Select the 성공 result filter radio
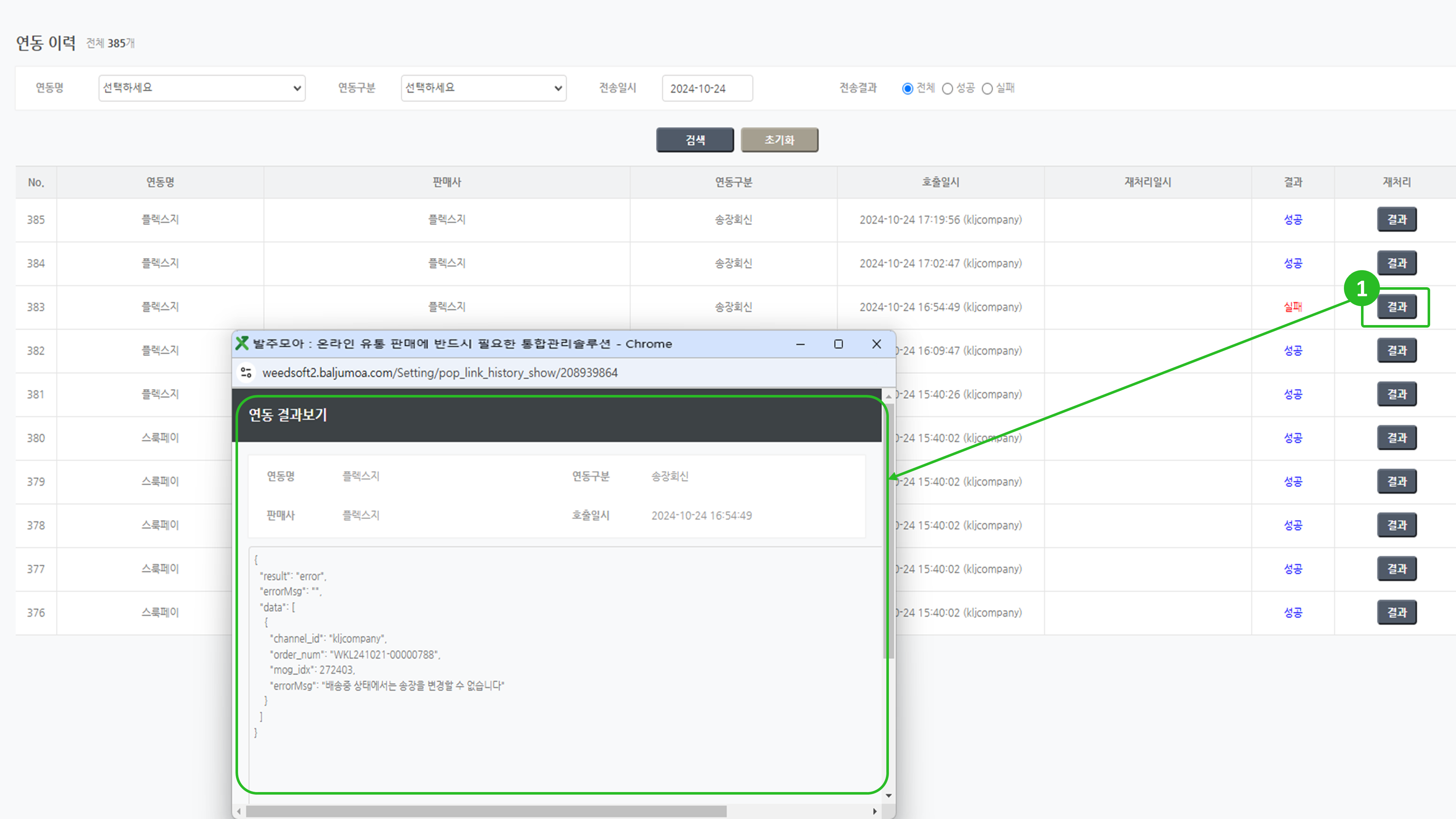The height and width of the screenshot is (819, 1456). point(948,89)
